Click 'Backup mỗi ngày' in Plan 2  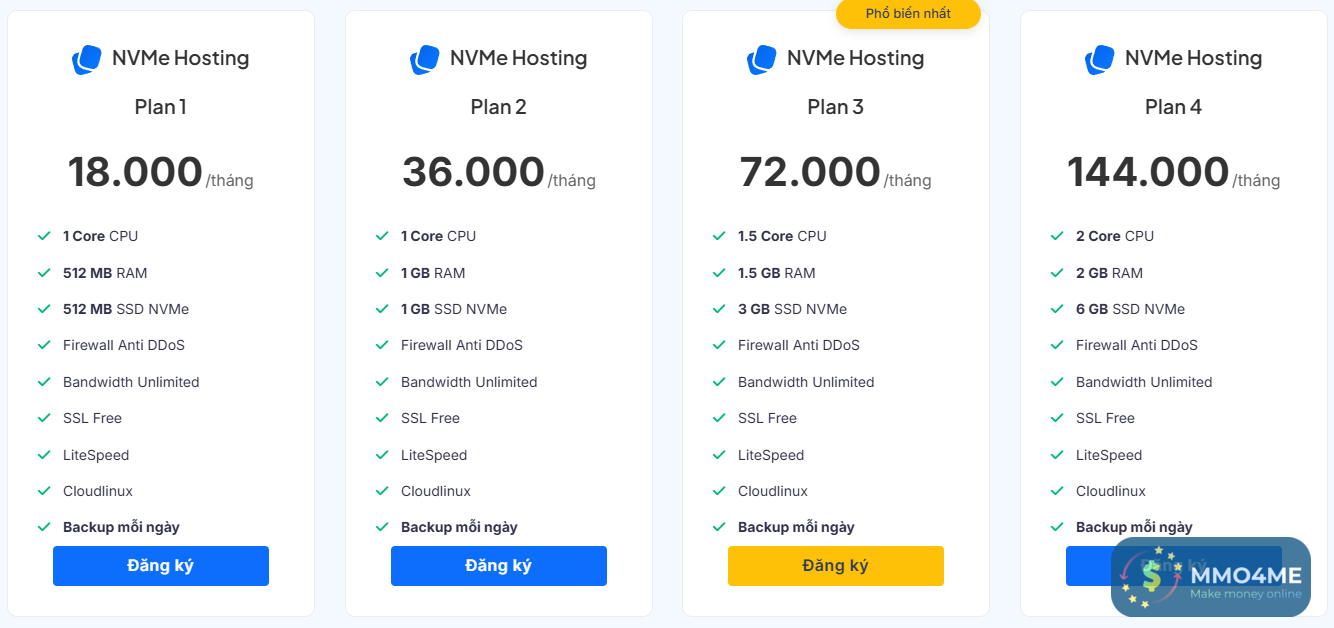pyautogui.click(x=459, y=527)
